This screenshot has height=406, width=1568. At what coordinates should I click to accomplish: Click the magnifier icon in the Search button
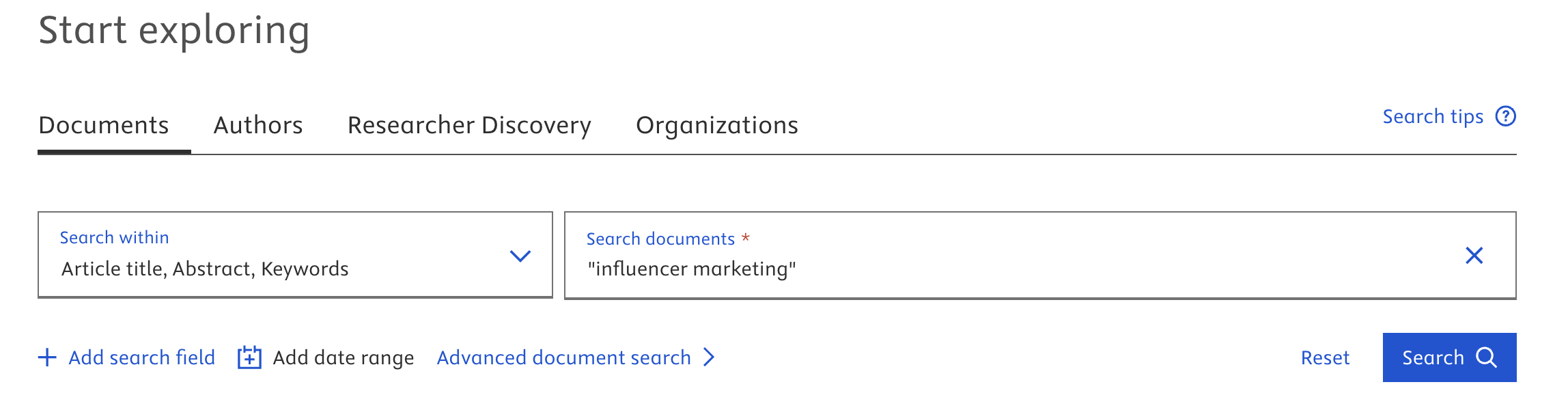pos(1486,357)
